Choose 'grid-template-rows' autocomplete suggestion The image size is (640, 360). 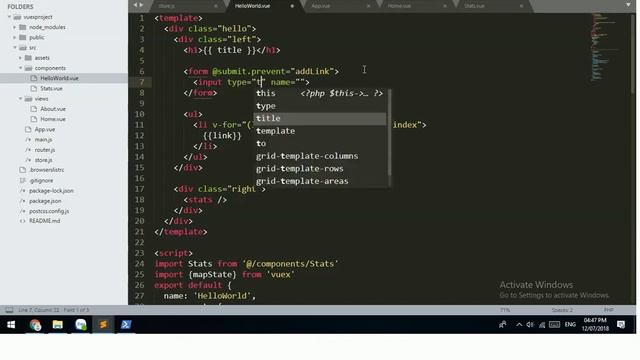320,169
